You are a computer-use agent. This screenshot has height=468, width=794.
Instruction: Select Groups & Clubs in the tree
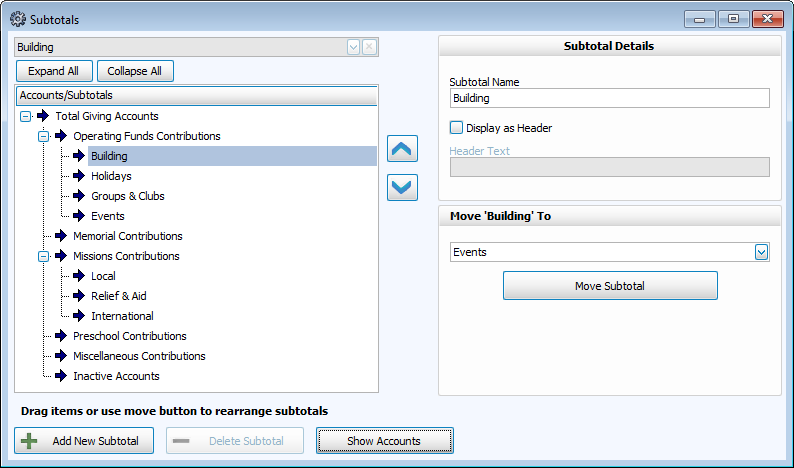[x=127, y=196]
